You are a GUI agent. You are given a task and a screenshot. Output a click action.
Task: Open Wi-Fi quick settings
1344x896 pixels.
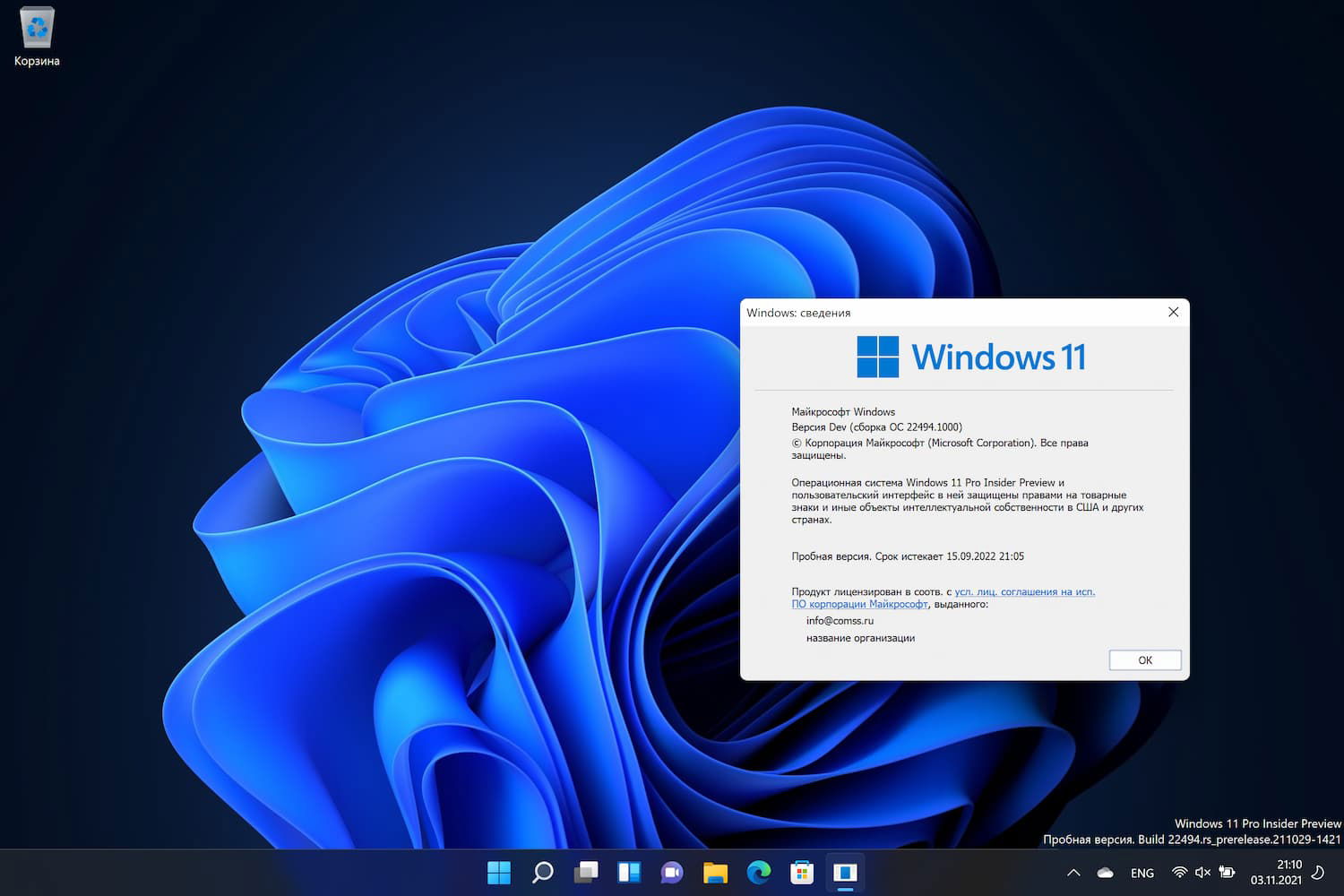coord(1179,872)
